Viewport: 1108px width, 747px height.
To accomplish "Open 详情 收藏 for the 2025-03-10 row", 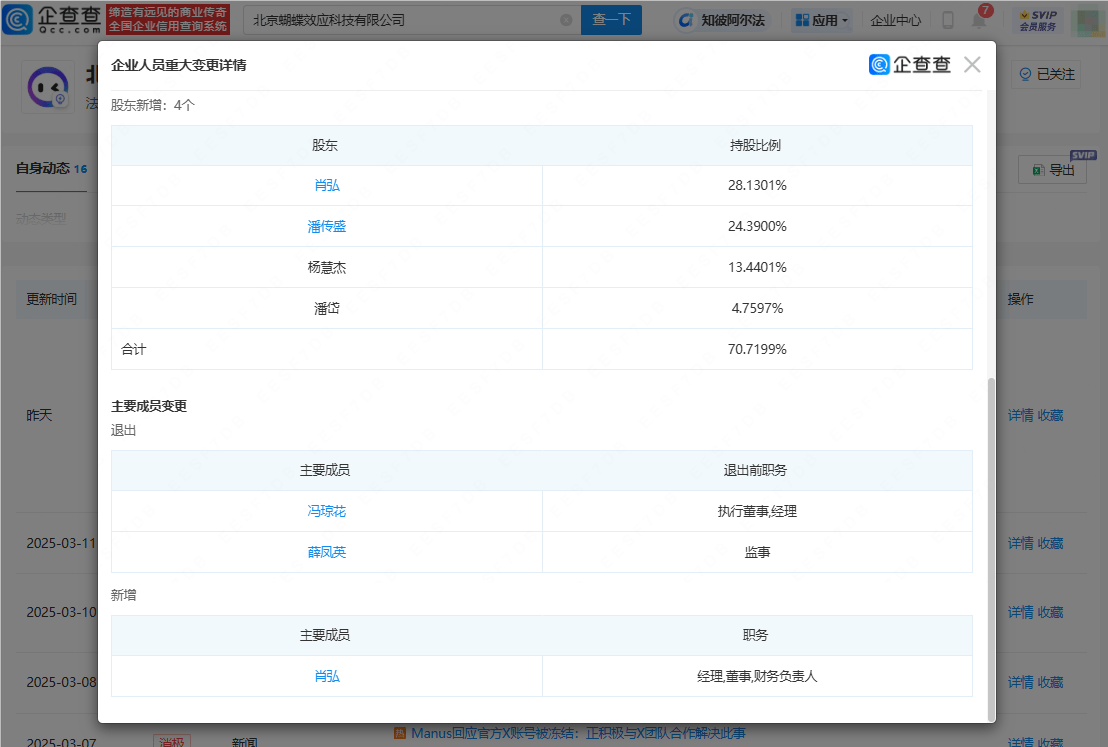I will (x=1035, y=612).
